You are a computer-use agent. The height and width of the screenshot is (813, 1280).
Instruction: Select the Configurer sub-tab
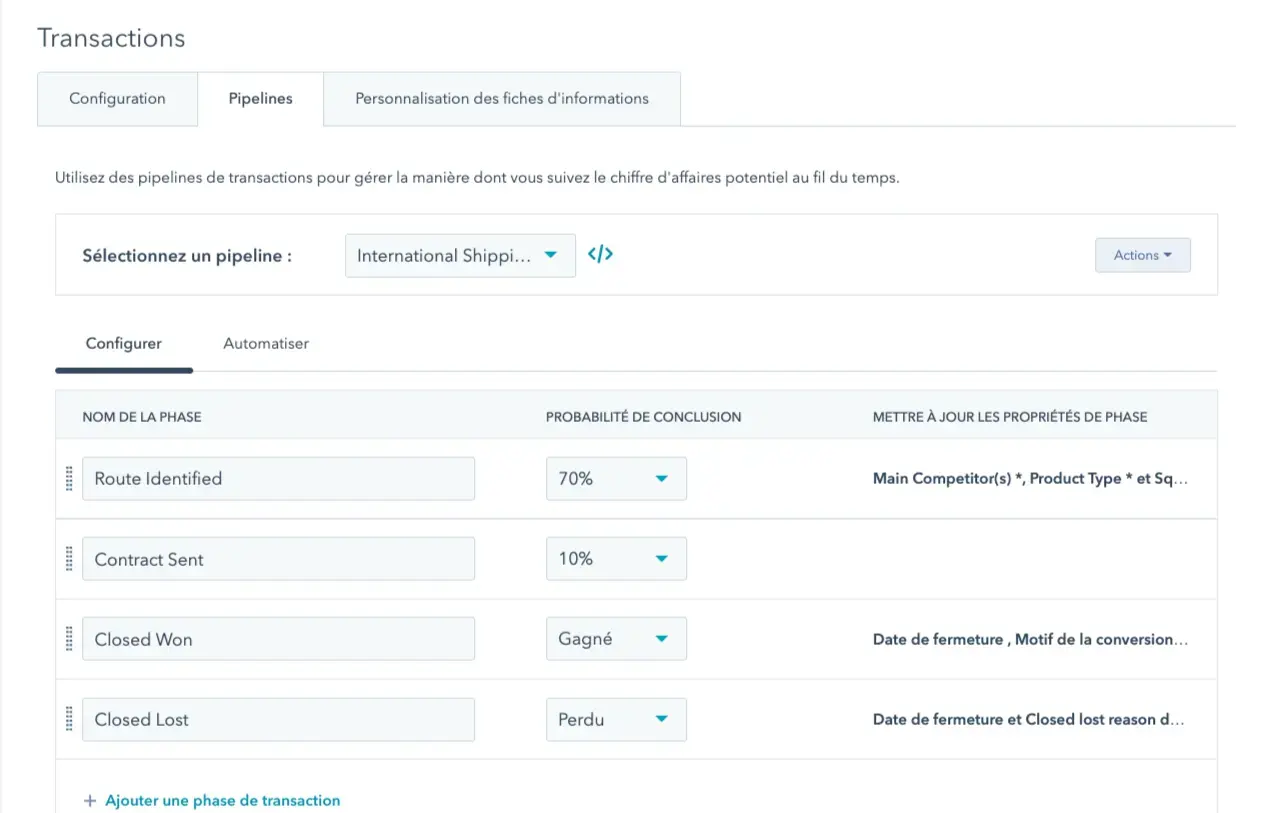124,343
